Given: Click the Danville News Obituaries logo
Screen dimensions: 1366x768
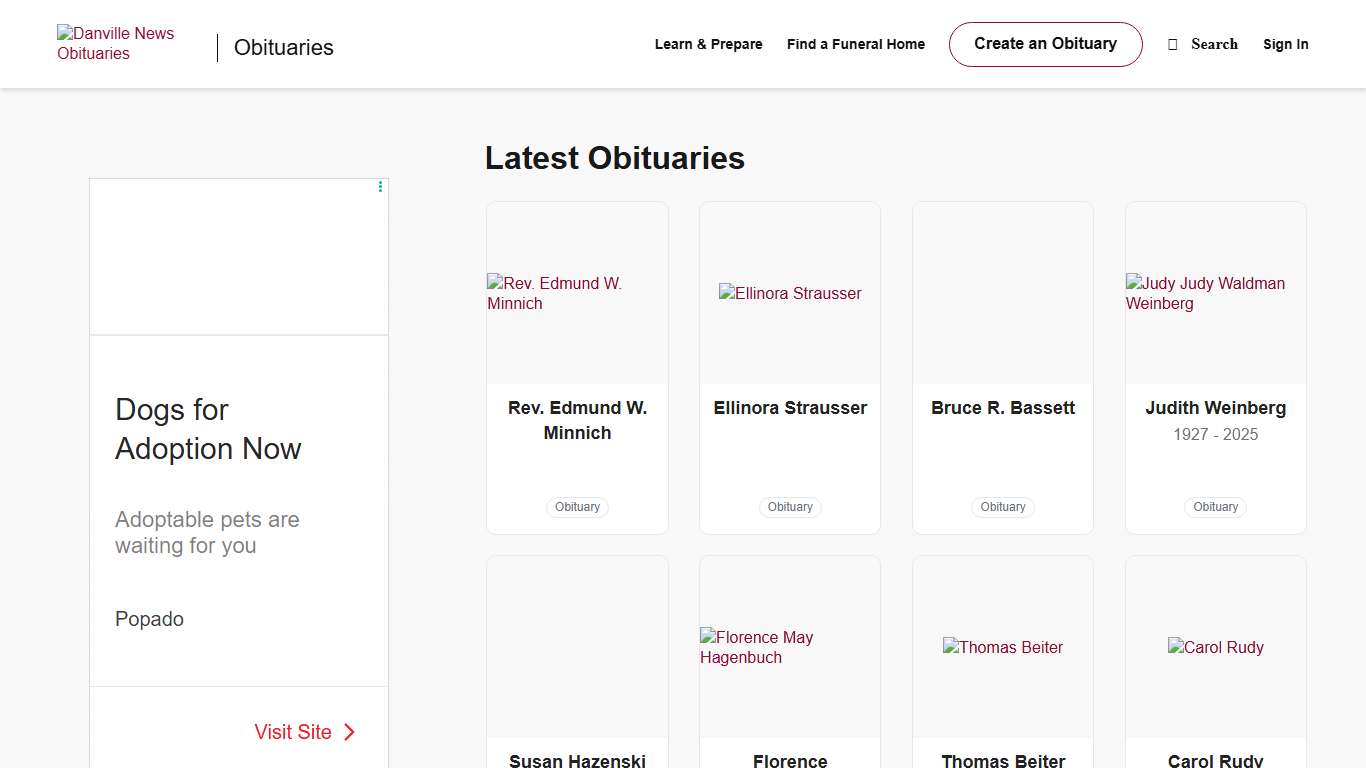Looking at the screenshot, I should point(115,44).
